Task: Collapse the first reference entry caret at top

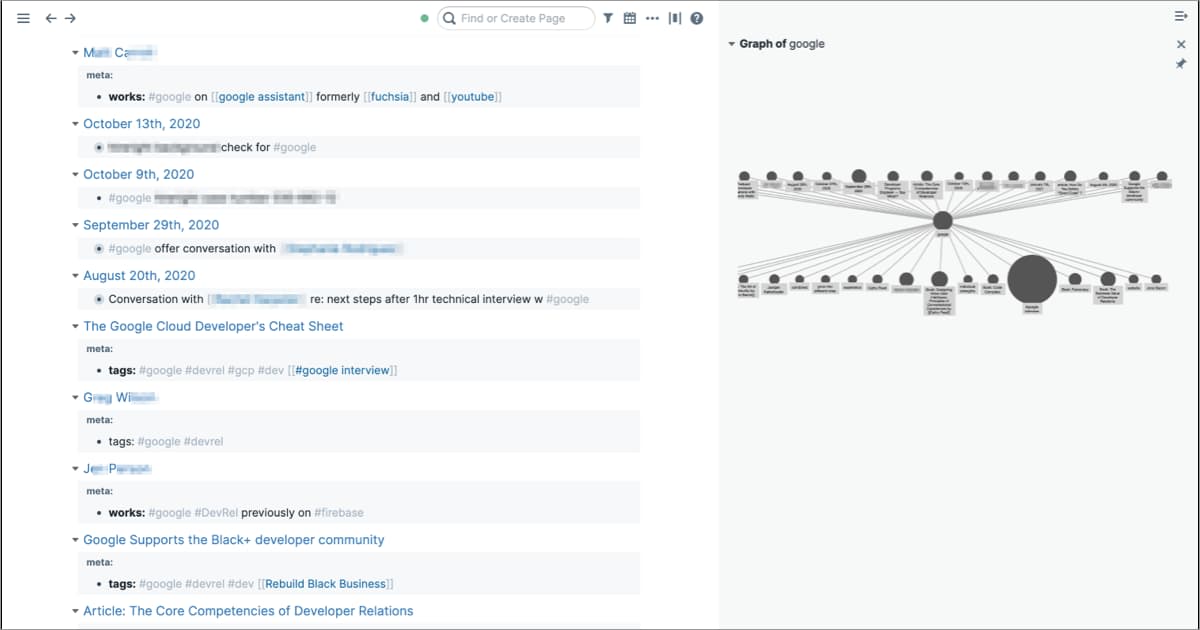Action: tap(75, 53)
